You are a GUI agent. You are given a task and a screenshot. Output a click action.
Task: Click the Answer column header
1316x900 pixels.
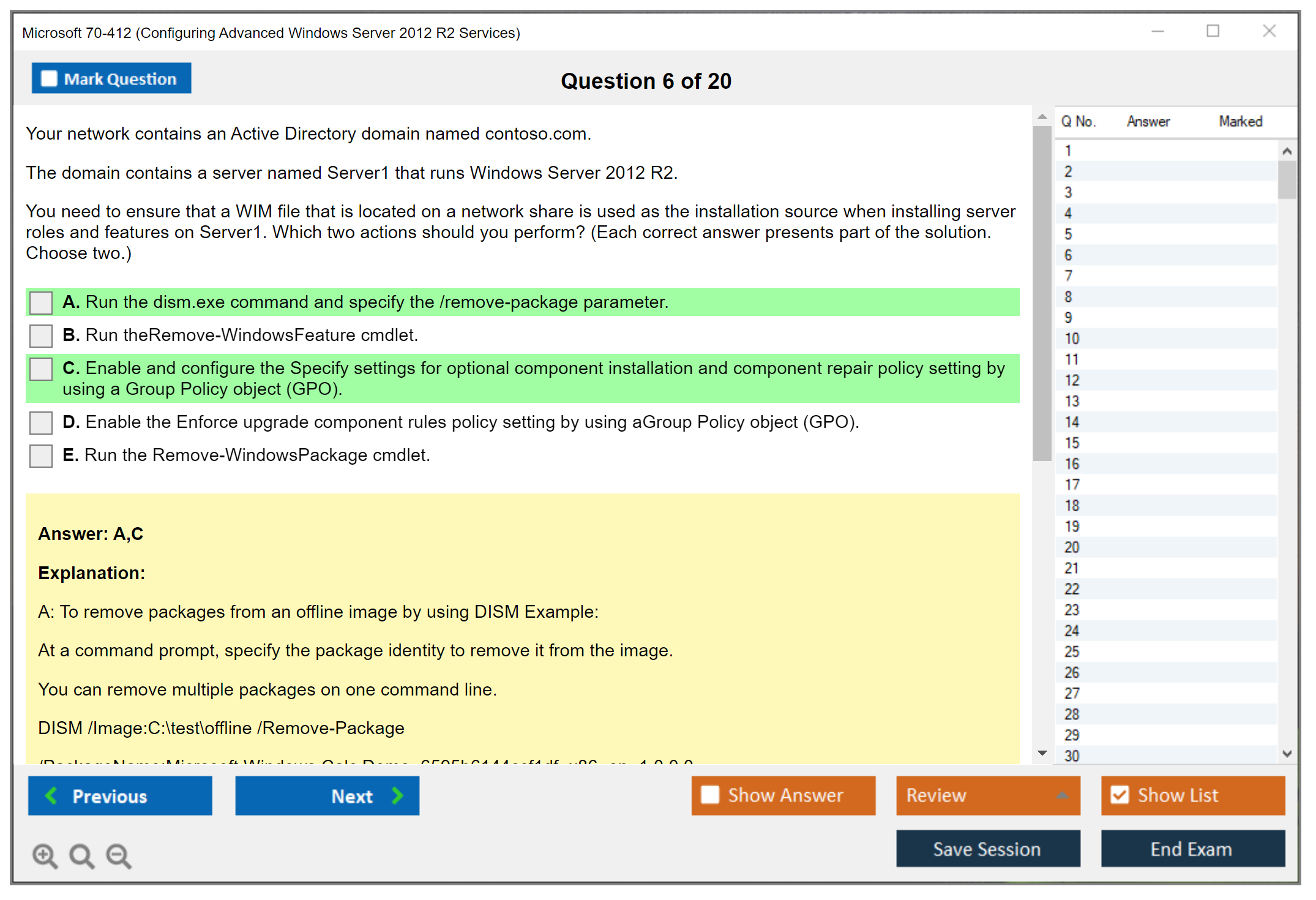[1148, 121]
